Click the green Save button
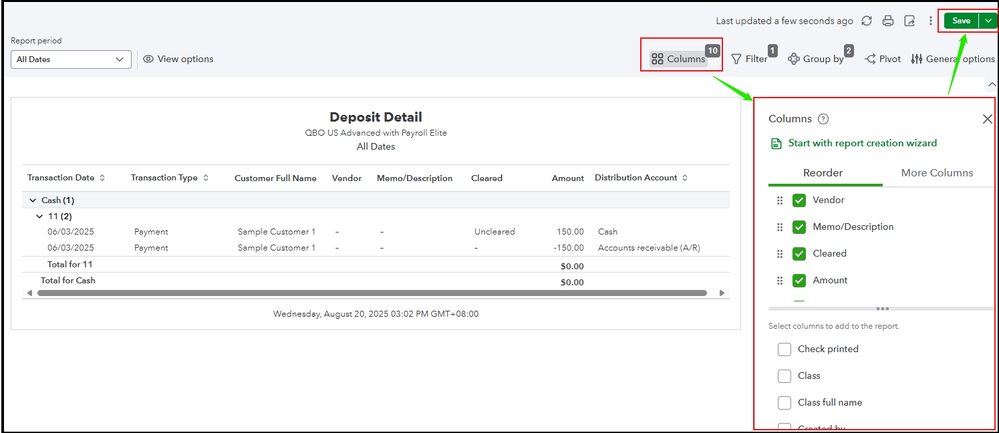Viewport: 999px width, 433px height. (960, 21)
